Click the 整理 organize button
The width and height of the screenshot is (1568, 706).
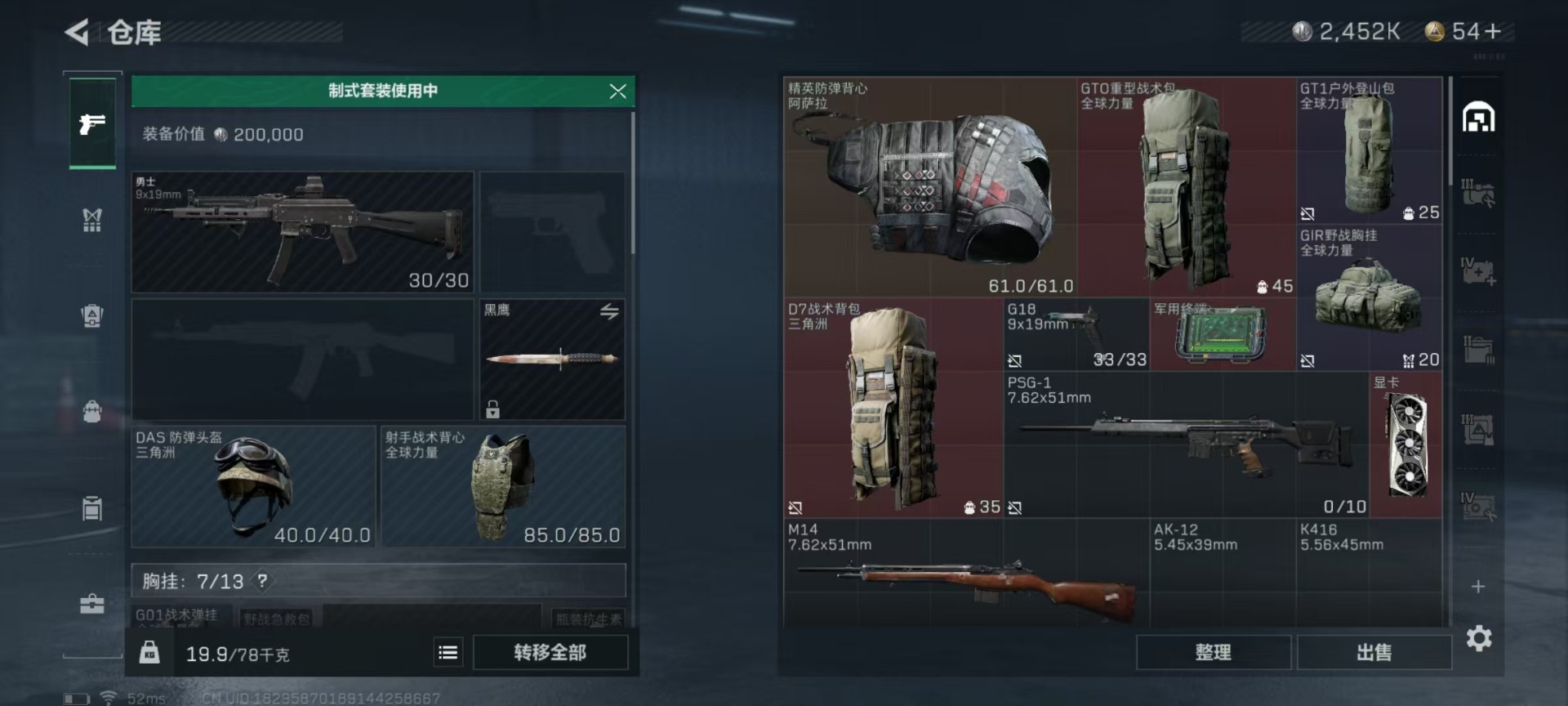1214,652
